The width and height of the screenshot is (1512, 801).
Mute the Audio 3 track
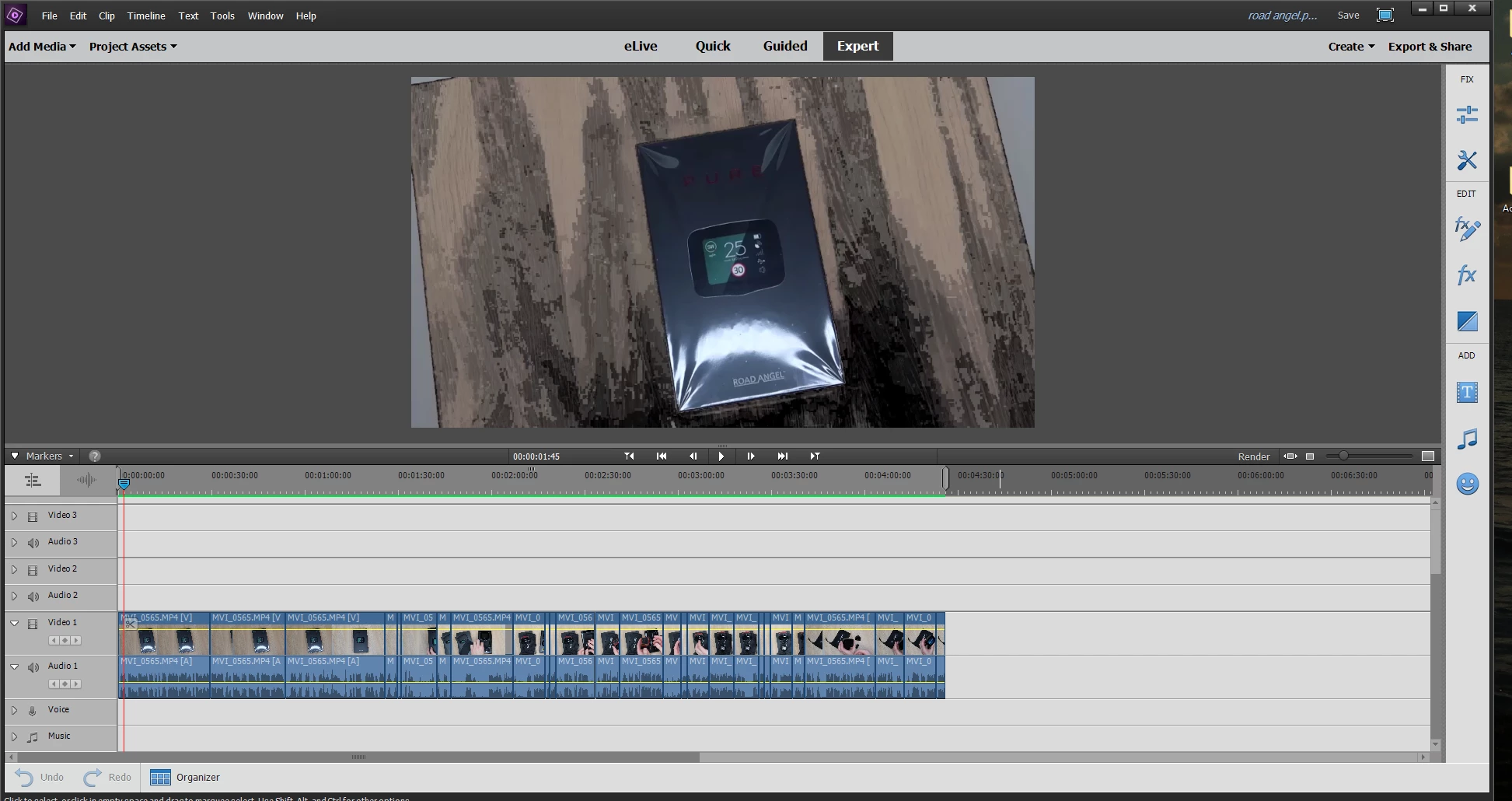(x=33, y=543)
